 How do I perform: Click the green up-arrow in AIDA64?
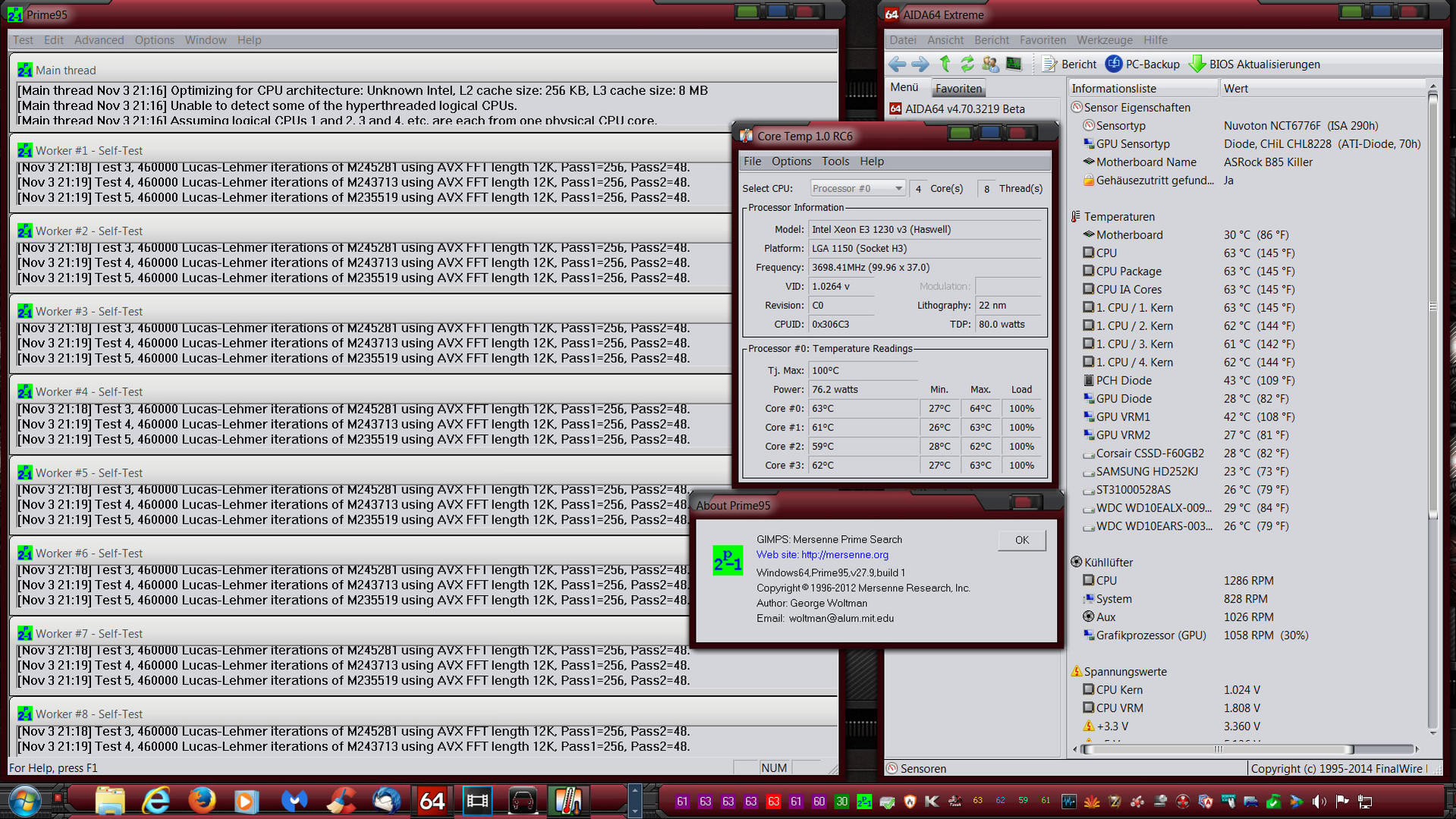point(945,65)
